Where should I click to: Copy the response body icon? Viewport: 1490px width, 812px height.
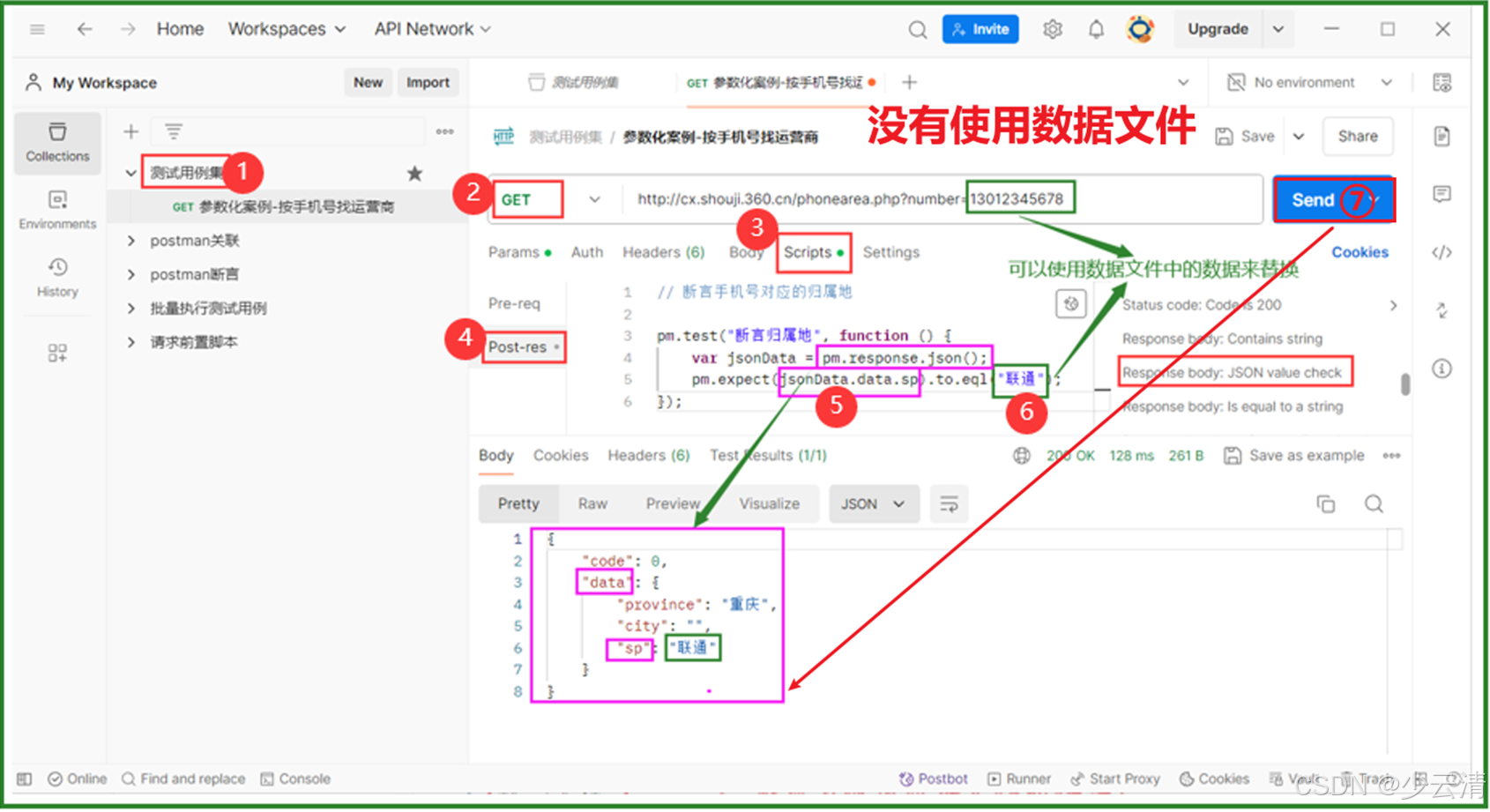pyautogui.click(x=1325, y=503)
